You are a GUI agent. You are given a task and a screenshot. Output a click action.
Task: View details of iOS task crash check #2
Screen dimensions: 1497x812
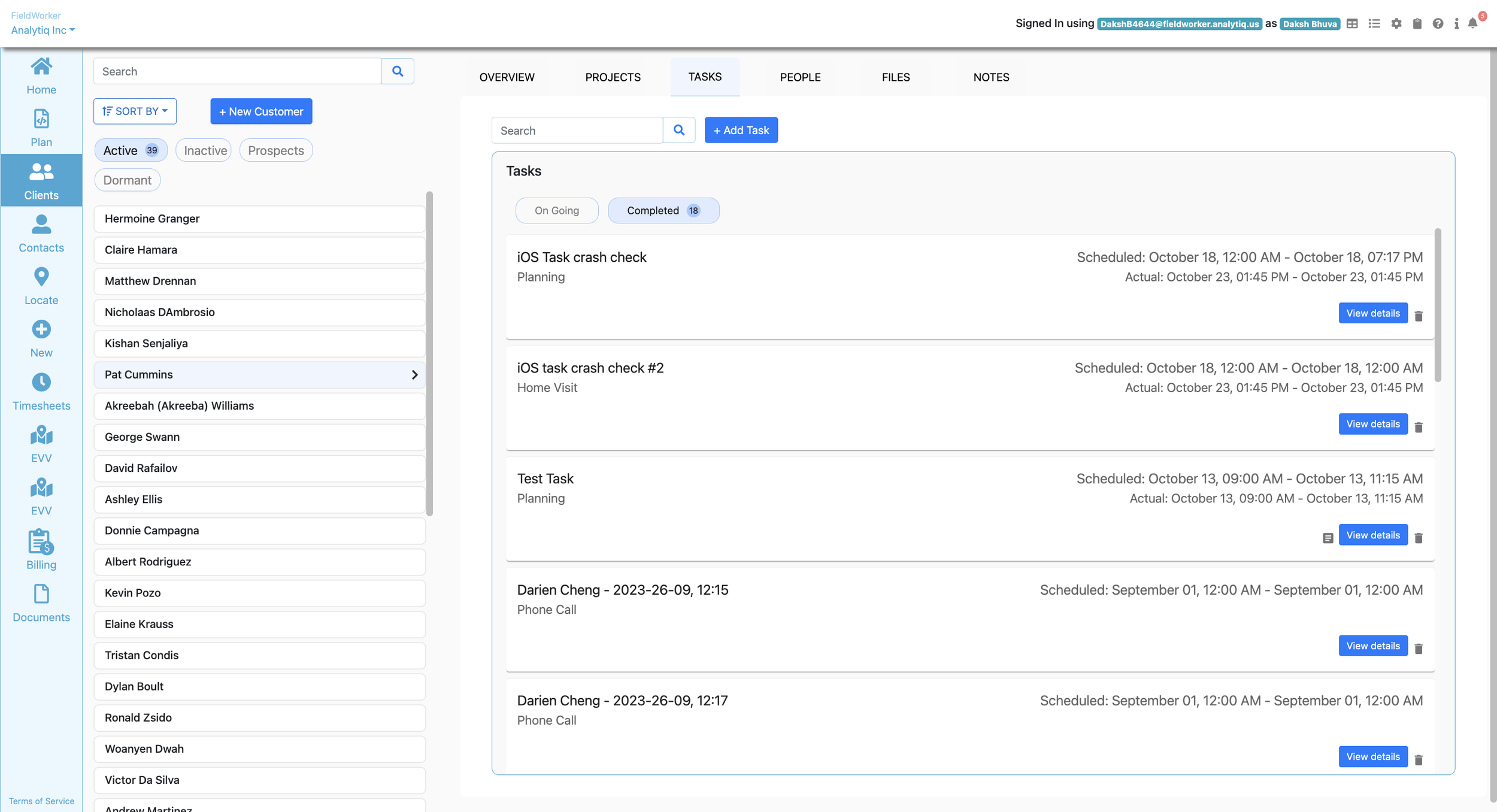click(1372, 424)
